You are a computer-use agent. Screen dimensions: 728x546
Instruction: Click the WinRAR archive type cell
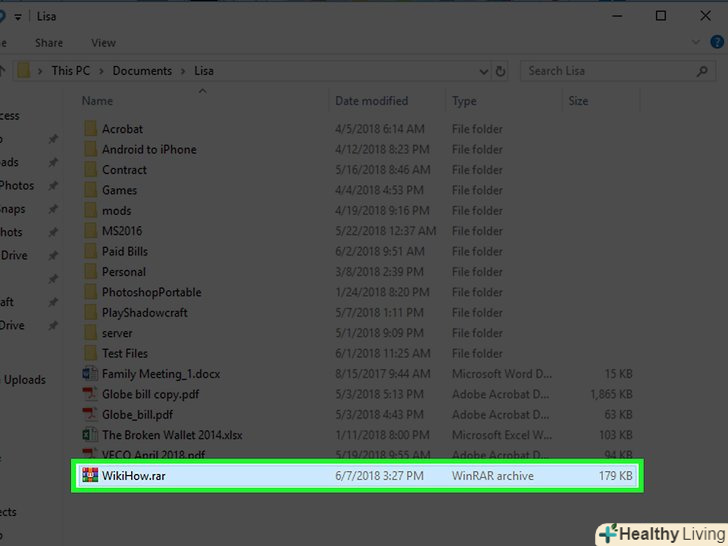(493, 475)
